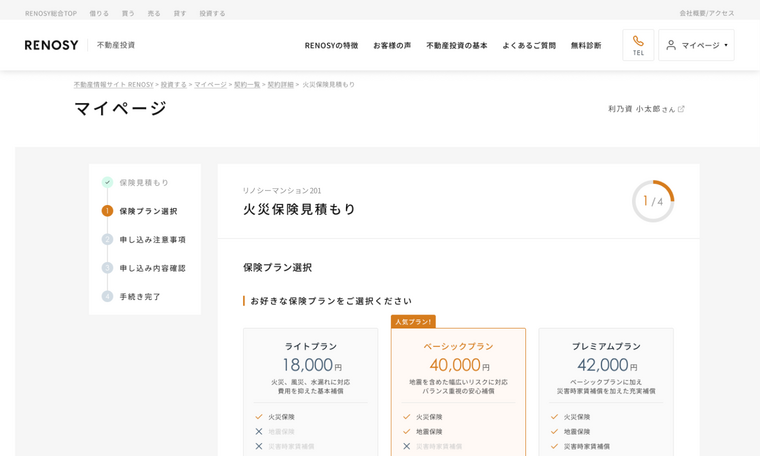
Task: Click sidebar step 申し込み内容確認
Action: point(153,268)
